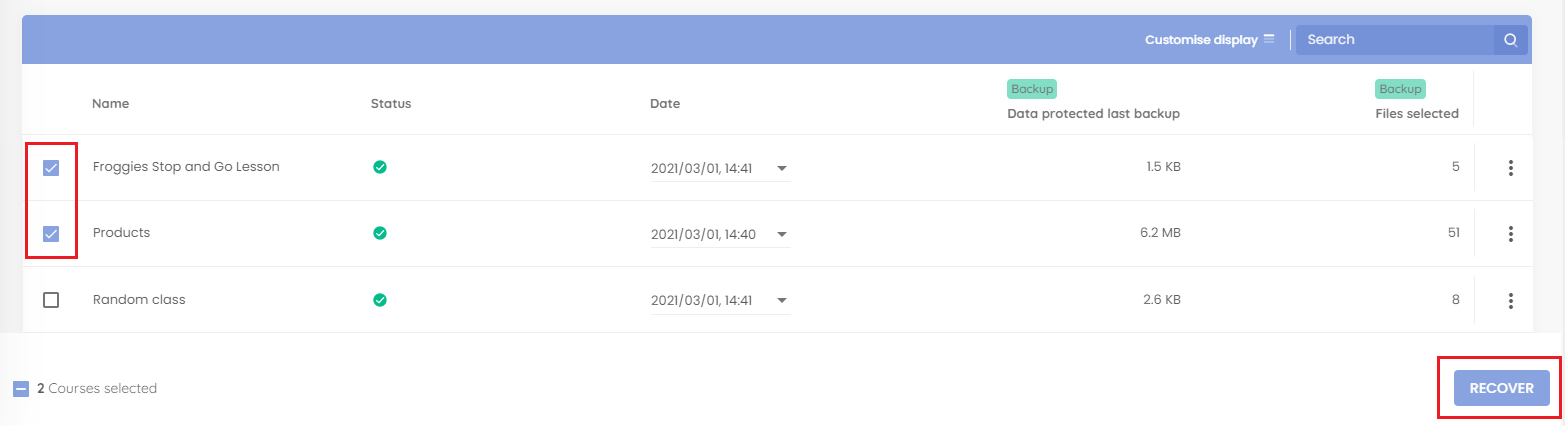
Task: Open three-dot menu for Froggies Stop and Go Lesson
Action: [x=1510, y=168]
